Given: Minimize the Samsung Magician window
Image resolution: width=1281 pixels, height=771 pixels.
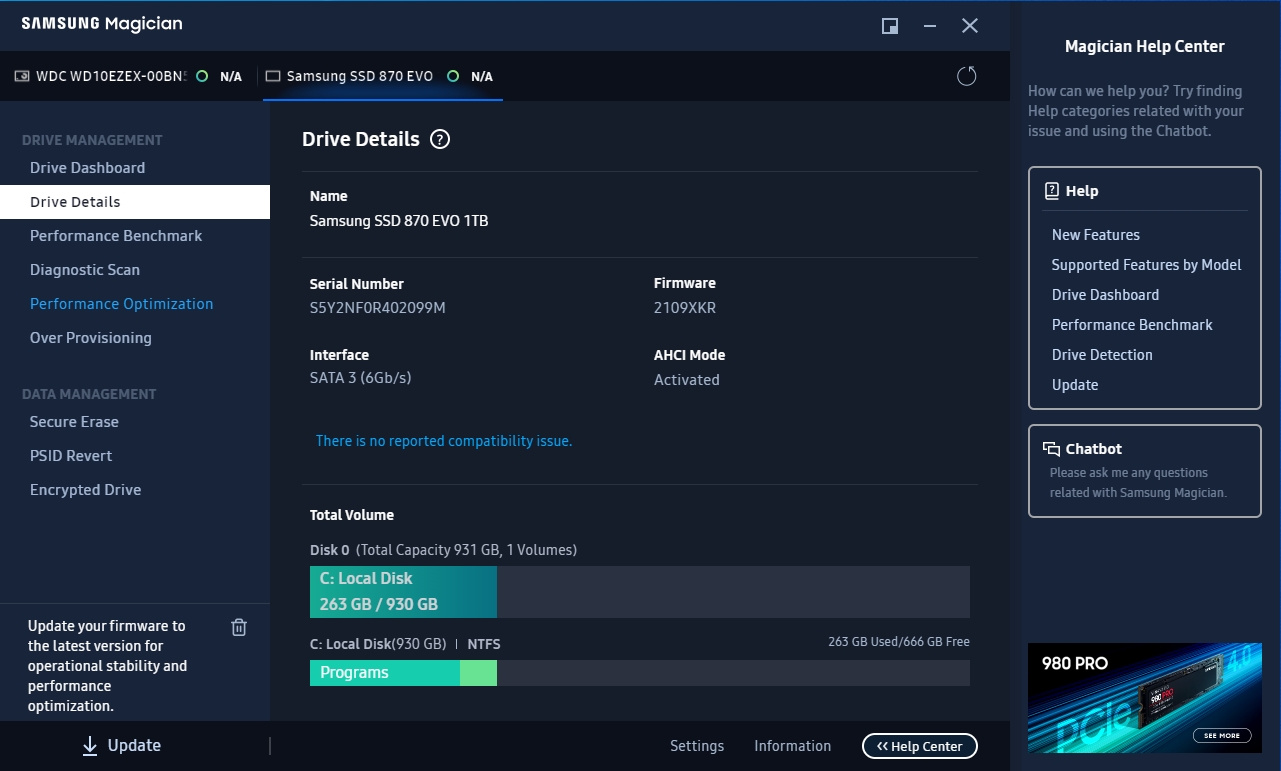Looking at the screenshot, I should pos(930,26).
